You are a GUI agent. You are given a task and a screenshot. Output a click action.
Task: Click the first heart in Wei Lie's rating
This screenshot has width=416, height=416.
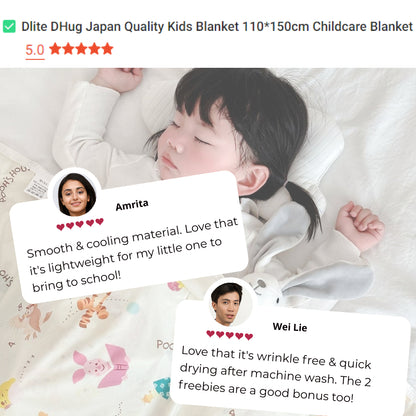pos(210,333)
